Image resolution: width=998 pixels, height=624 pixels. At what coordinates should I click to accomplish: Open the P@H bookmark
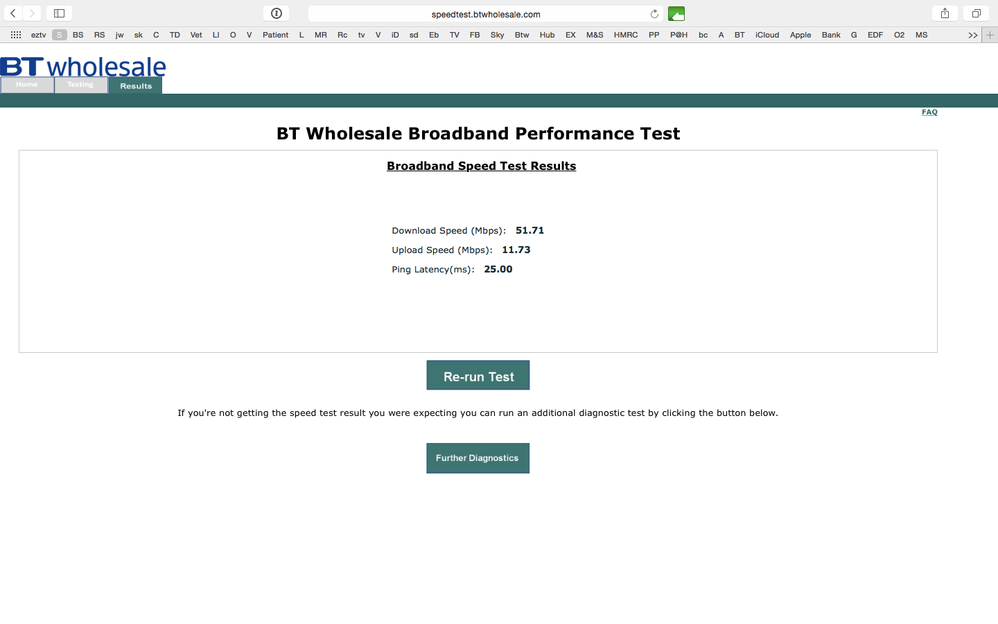pyautogui.click(x=678, y=35)
